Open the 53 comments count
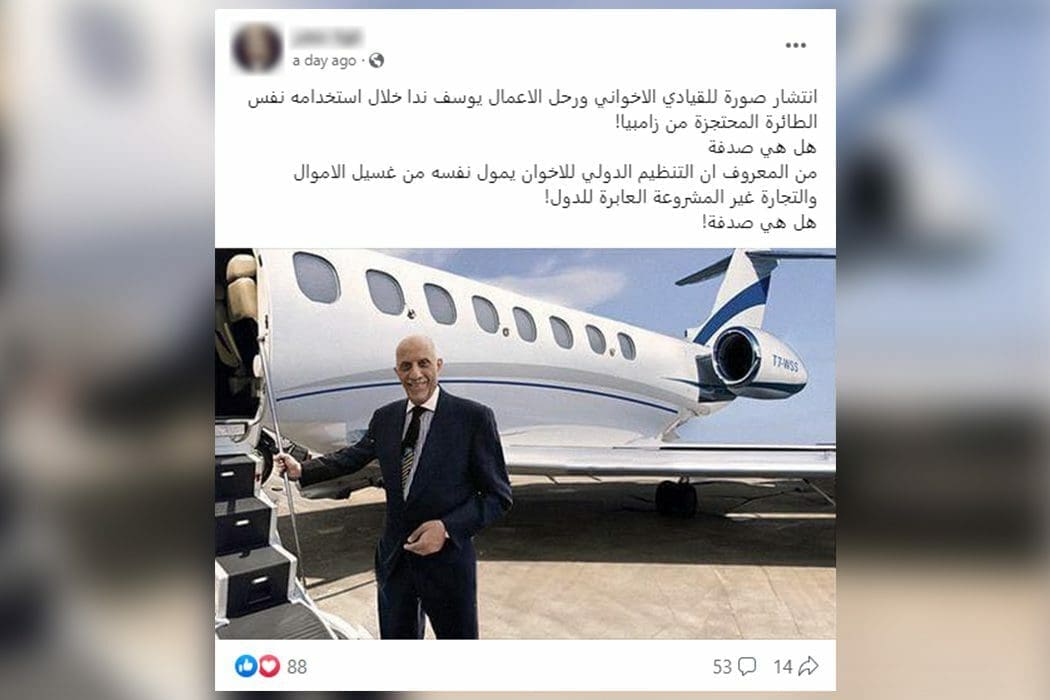1050x700 pixels. (721, 667)
